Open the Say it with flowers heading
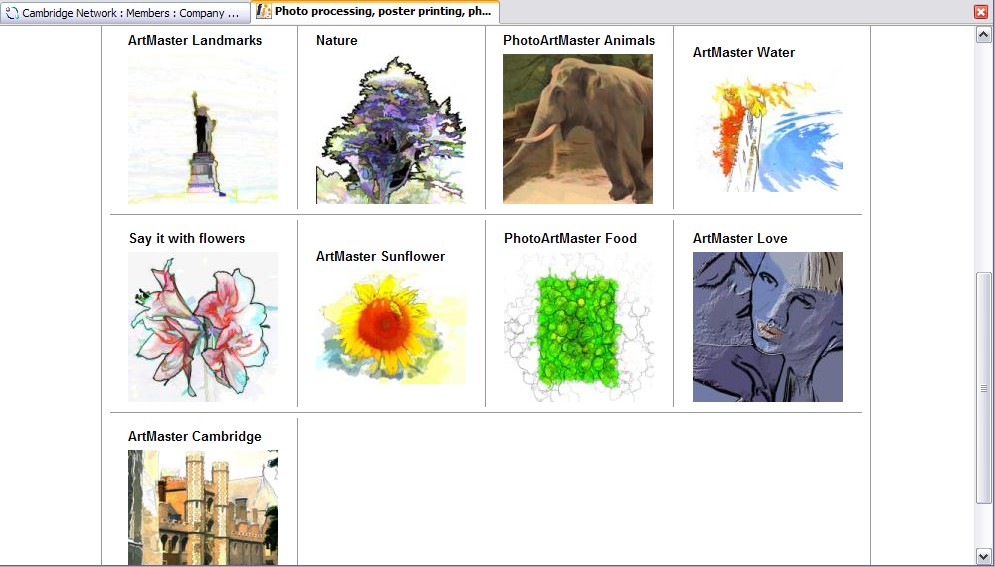The height and width of the screenshot is (567, 995). coord(187,238)
